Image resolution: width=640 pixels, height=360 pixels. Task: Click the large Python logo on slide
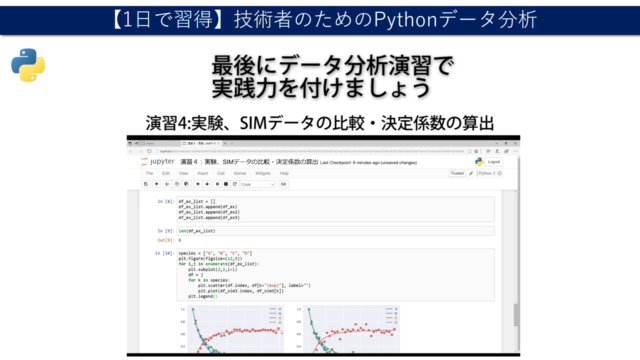(x=28, y=65)
